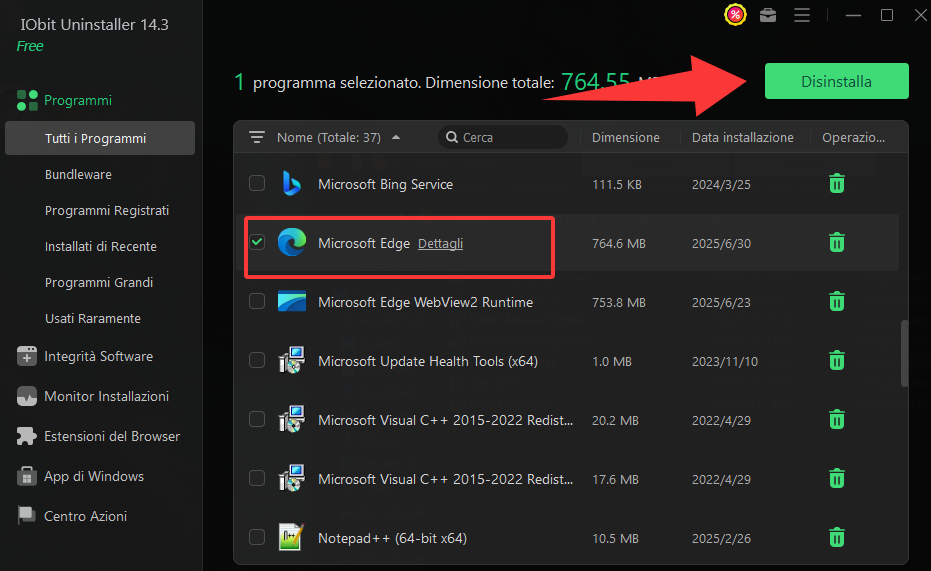Click the Operazio... column header
The width and height of the screenshot is (931, 571).
pos(853,138)
